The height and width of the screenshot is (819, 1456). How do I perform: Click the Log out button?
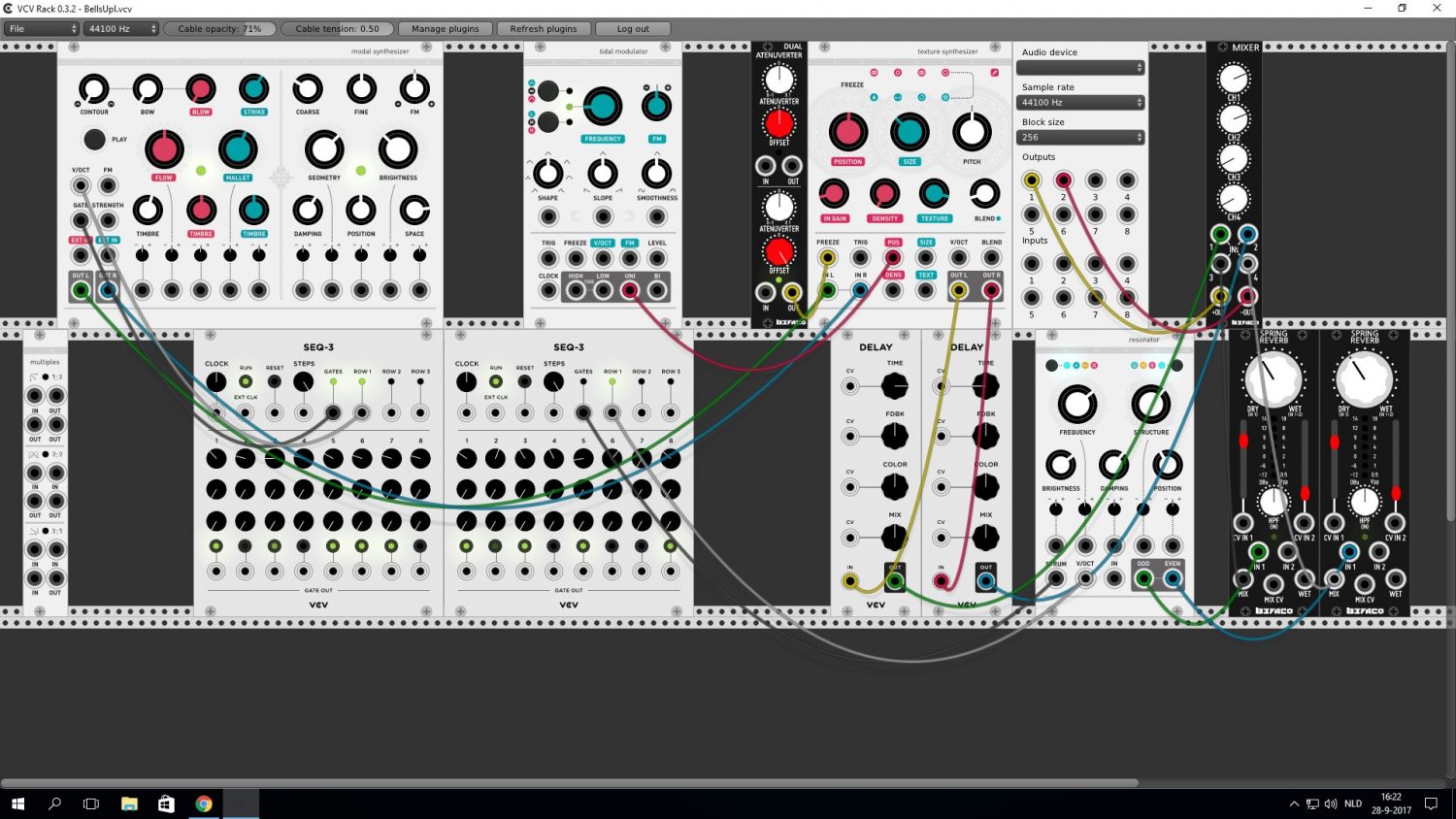[x=633, y=29]
